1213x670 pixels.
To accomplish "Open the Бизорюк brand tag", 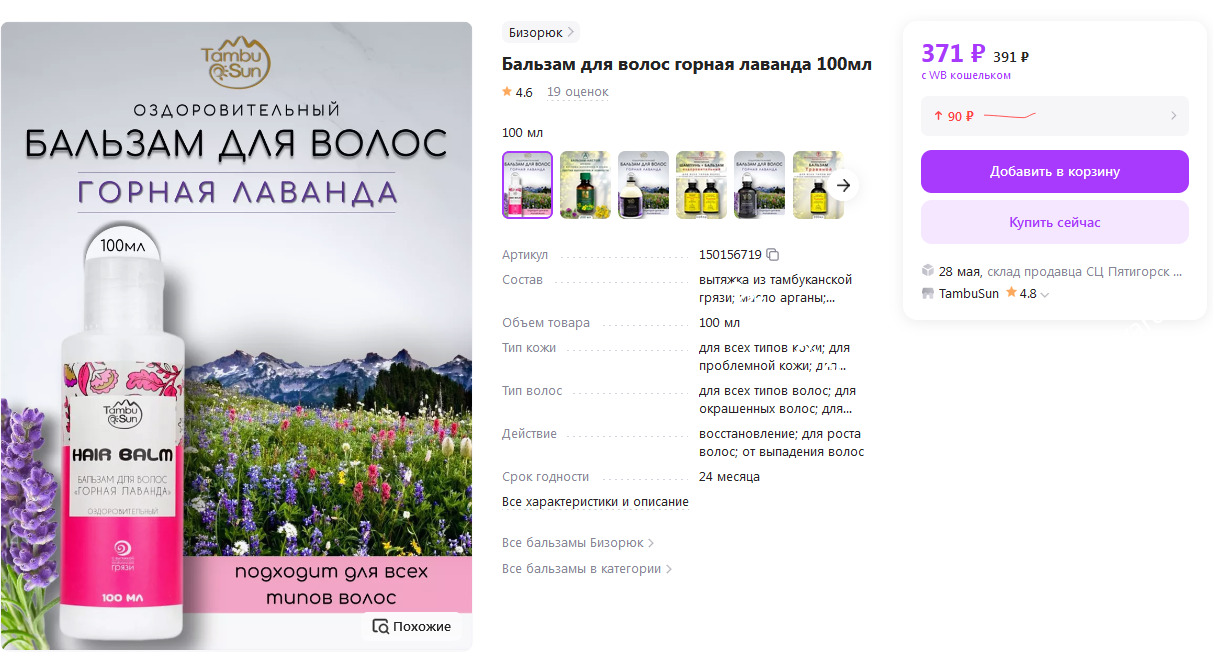I will pyautogui.click(x=541, y=32).
